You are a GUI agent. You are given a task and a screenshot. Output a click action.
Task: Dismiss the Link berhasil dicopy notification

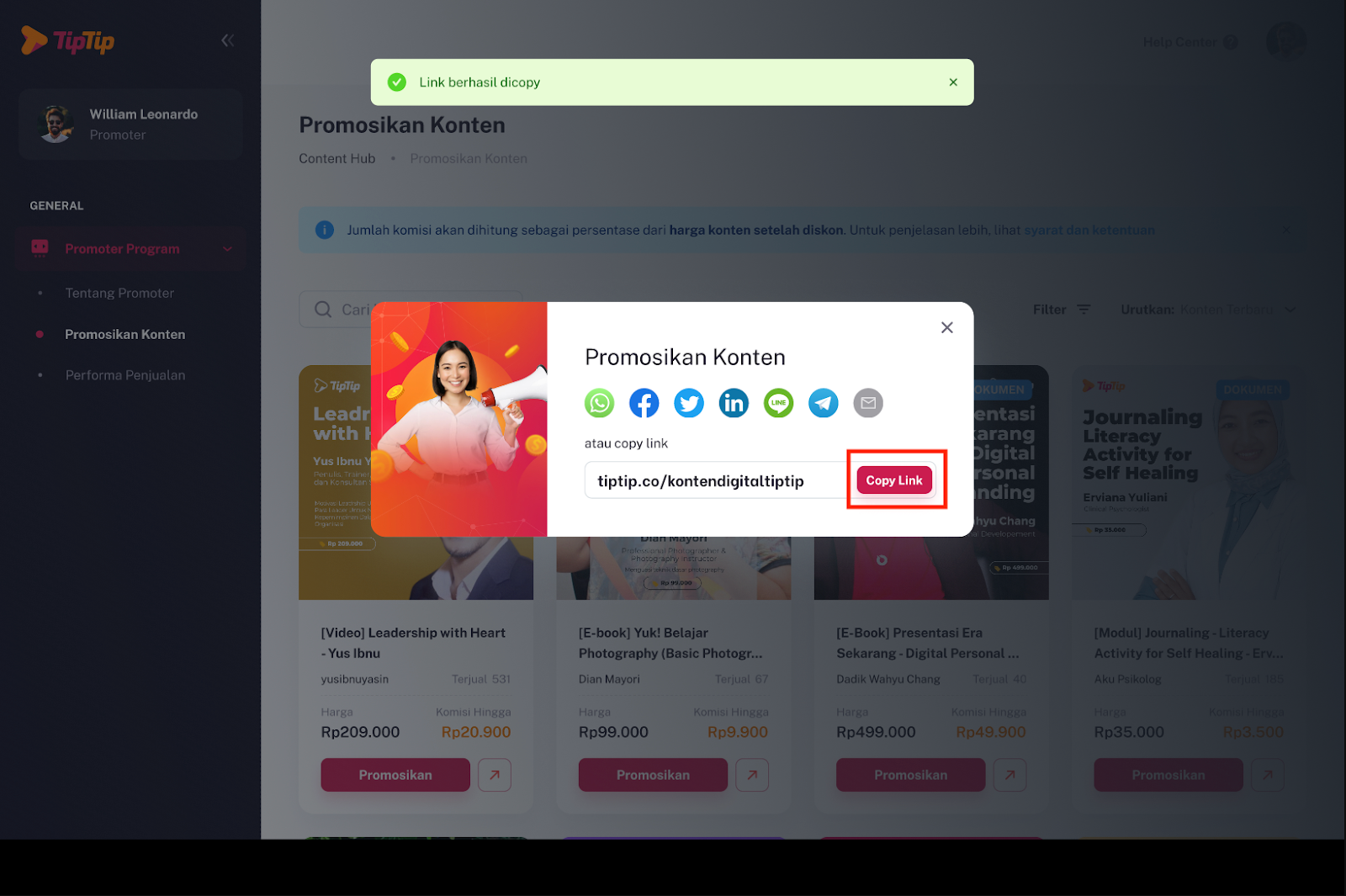click(x=953, y=82)
